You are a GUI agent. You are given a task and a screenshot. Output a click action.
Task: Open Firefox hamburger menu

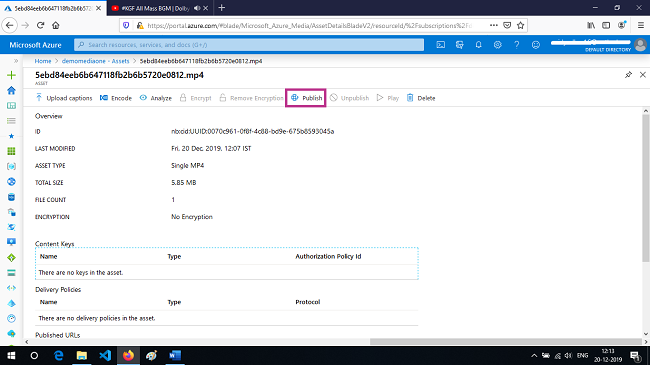click(x=640, y=25)
